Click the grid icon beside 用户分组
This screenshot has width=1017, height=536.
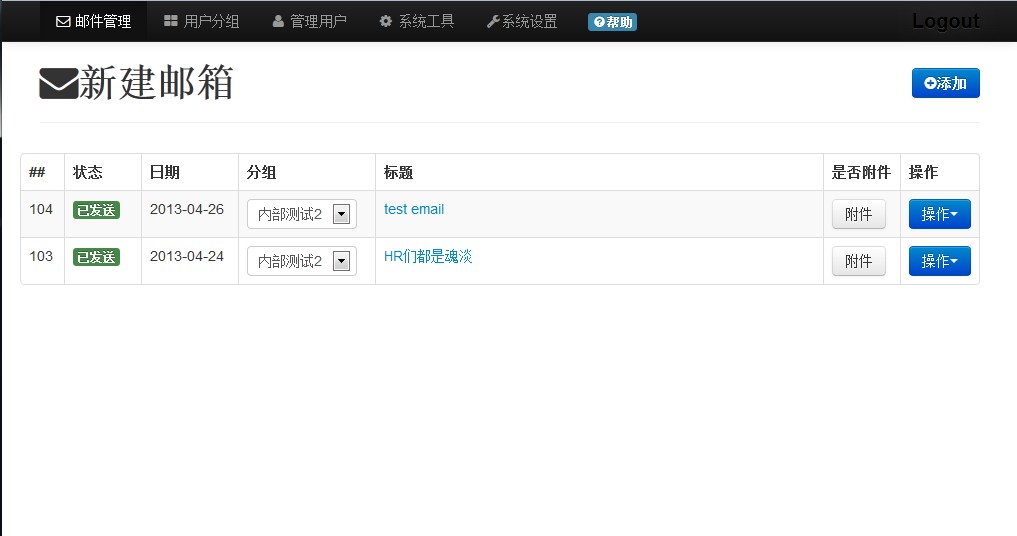171,21
